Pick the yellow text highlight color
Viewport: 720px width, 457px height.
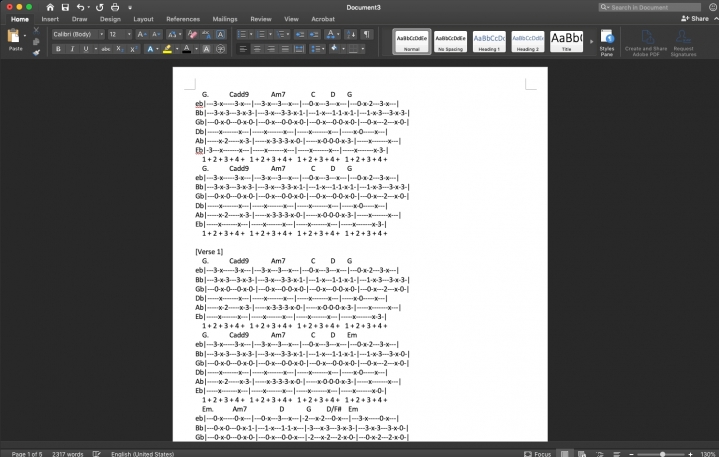[167, 49]
